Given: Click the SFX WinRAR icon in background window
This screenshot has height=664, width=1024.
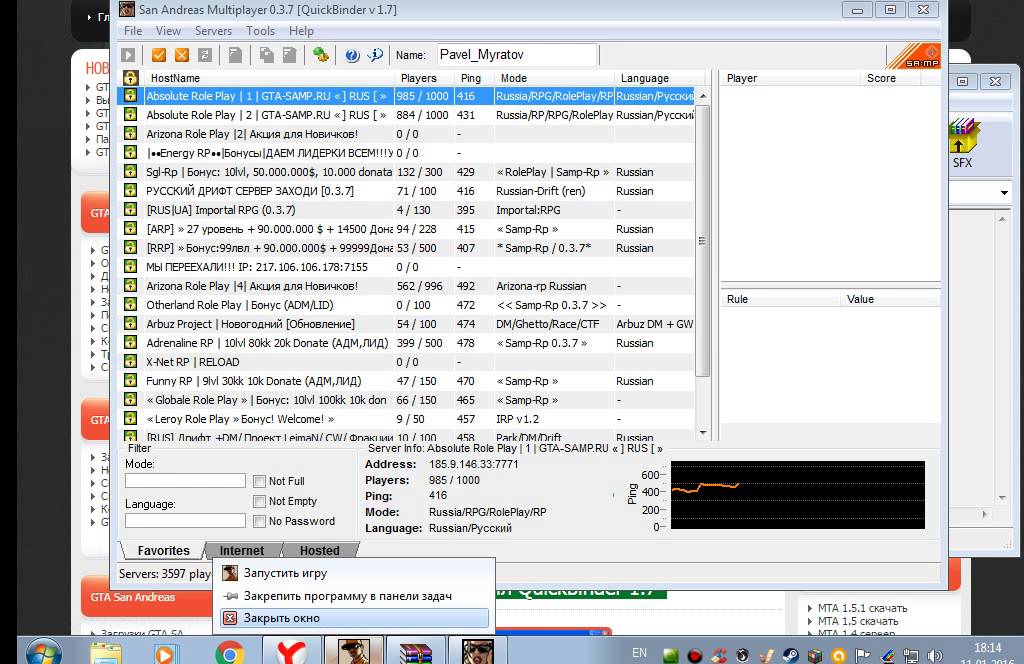Looking at the screenshot, I should pos(964,143).
